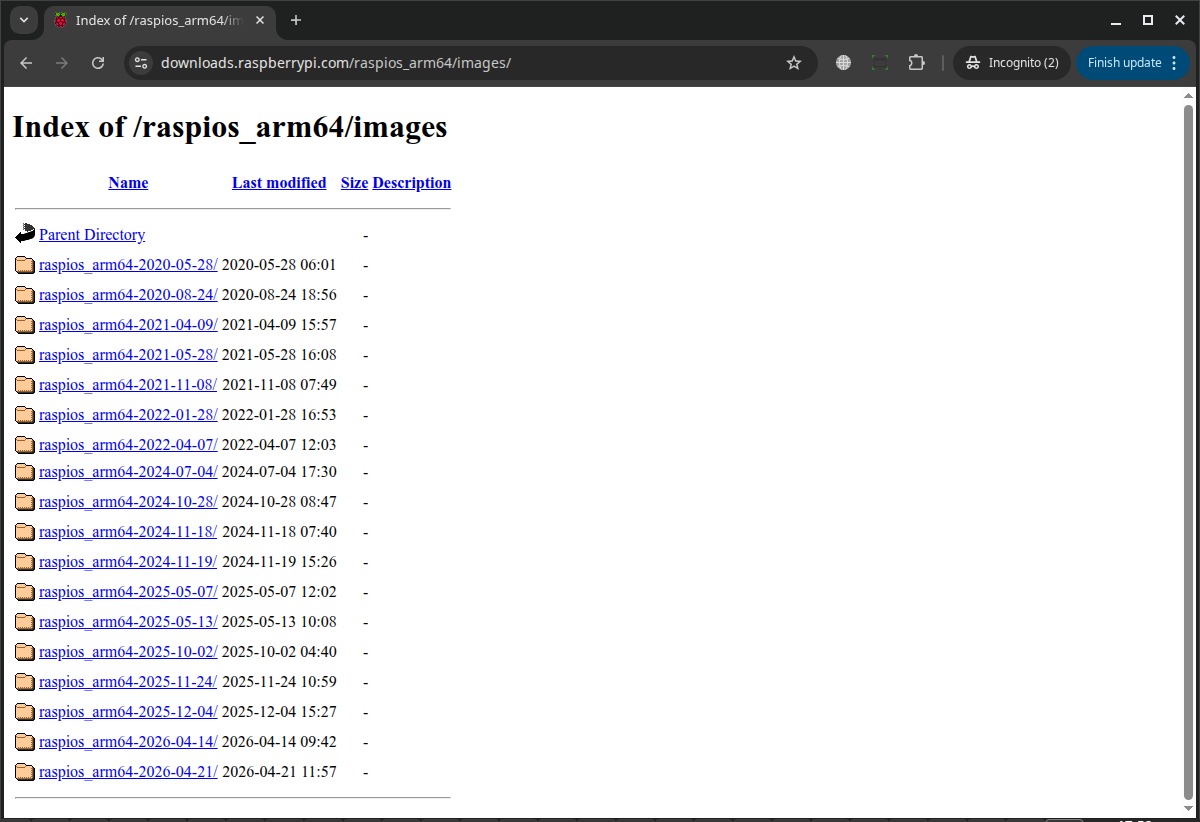Bookmark this page with star icon

(794, 63)
